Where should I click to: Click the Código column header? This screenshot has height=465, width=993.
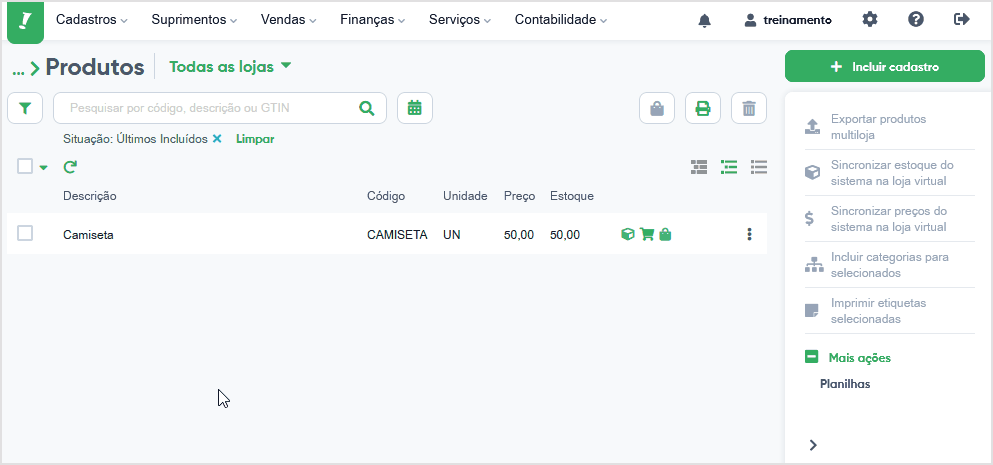click(386, 196)
